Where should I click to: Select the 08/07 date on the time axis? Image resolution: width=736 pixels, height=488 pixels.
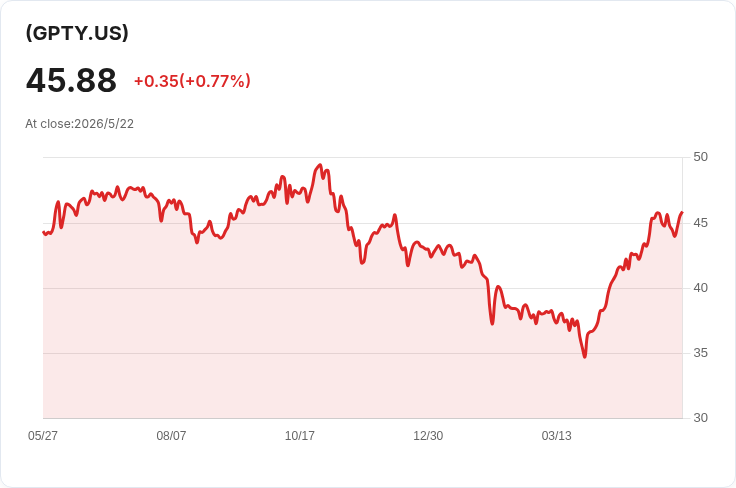coord(171,436)
